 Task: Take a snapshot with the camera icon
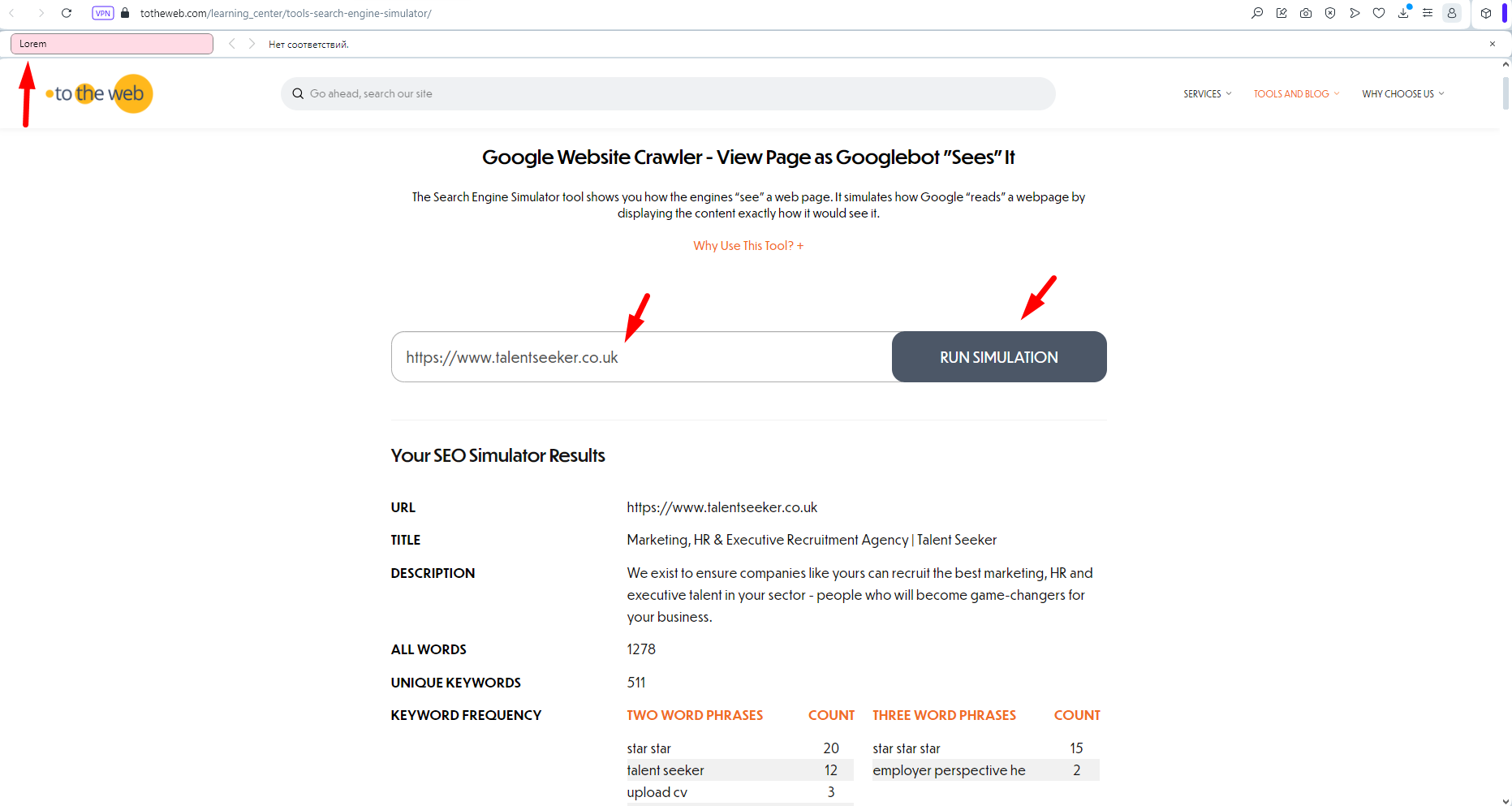click(x=1306, y=13)
